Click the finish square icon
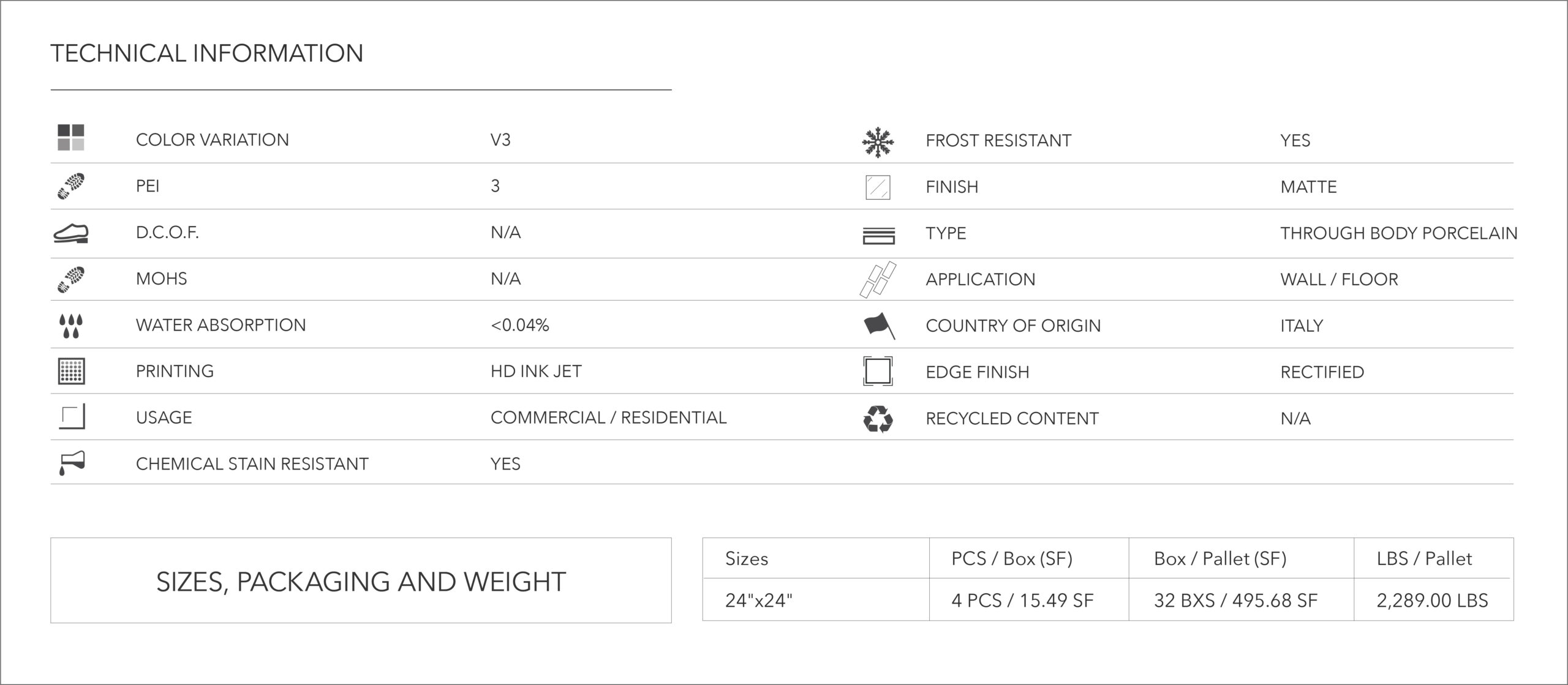This screenshot has width=1568, height=685. (878, 187)
